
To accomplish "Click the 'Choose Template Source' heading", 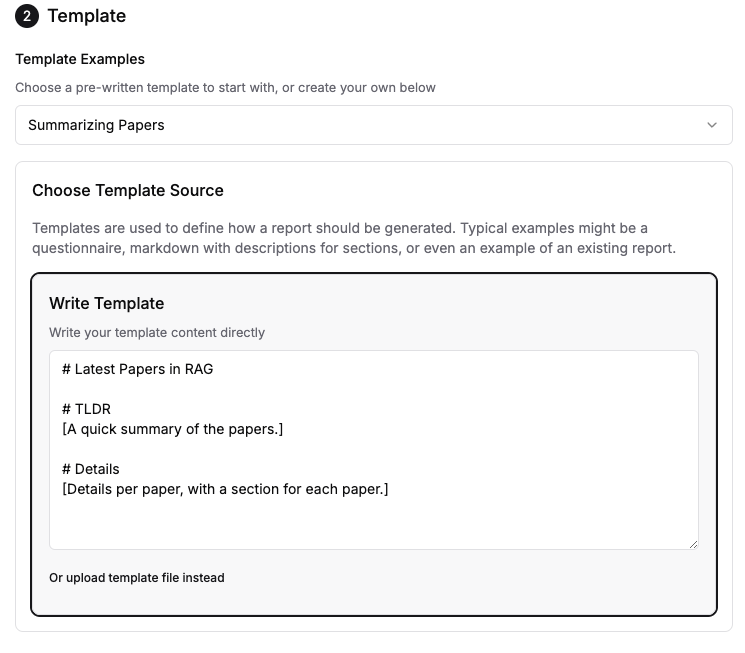I will (128, 190).
